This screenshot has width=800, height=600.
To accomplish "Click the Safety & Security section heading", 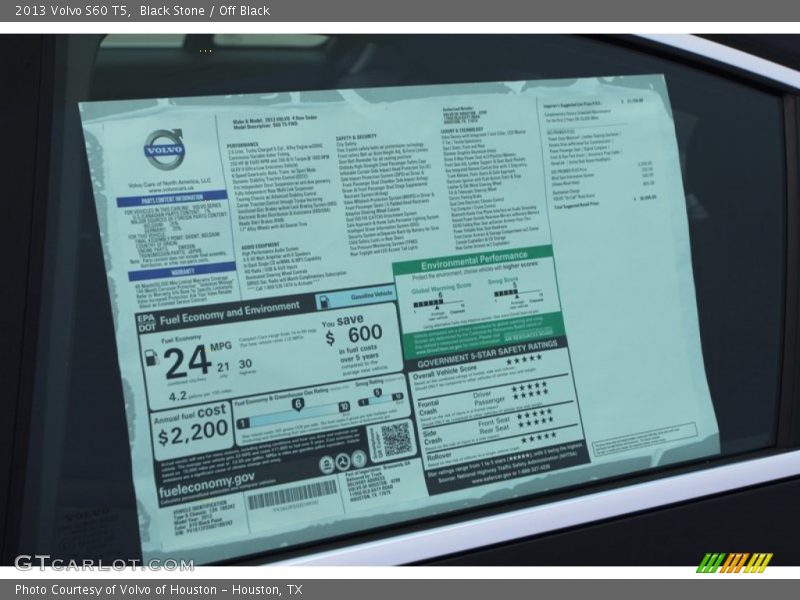I will 356,137.
